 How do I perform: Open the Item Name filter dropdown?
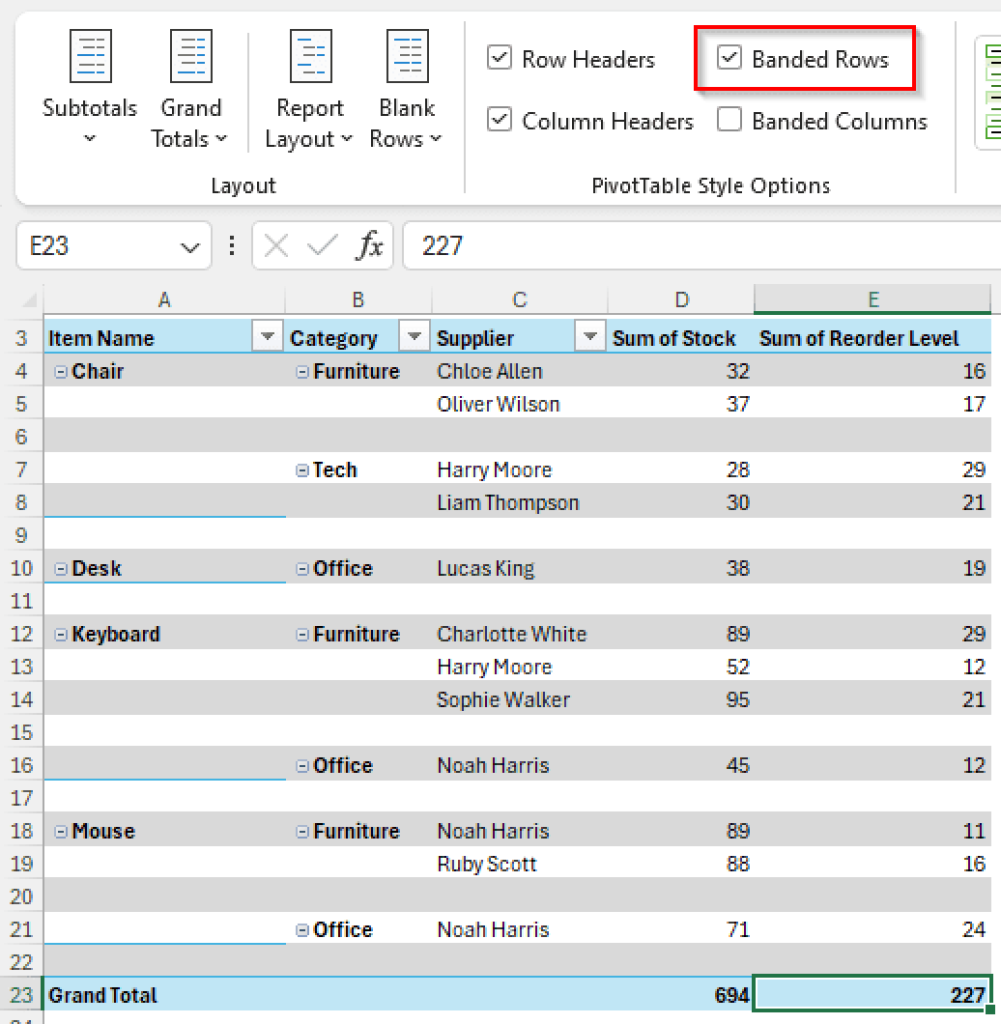tap(266, 337)
